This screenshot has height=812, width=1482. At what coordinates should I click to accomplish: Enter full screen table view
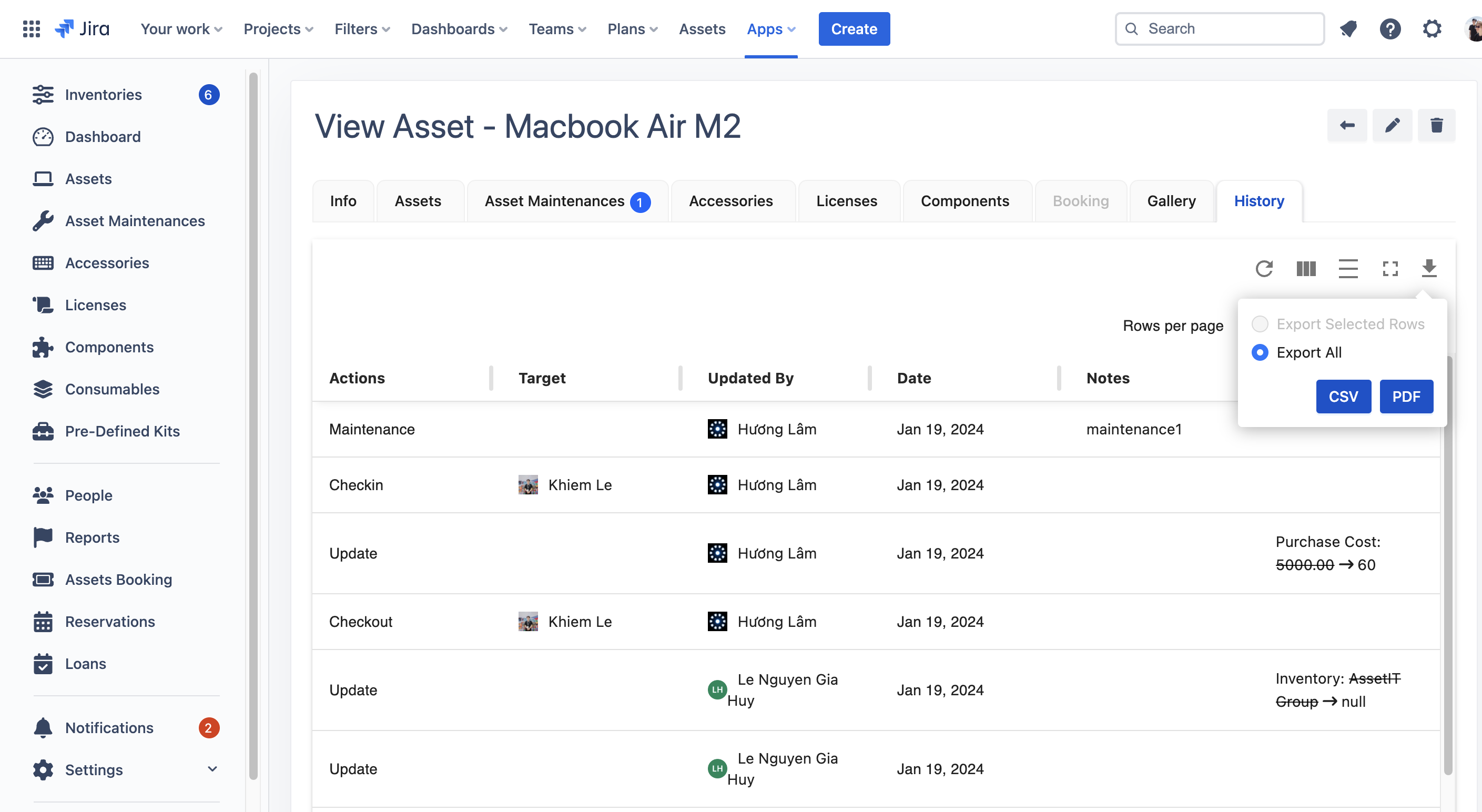(x=1390, y=269)
